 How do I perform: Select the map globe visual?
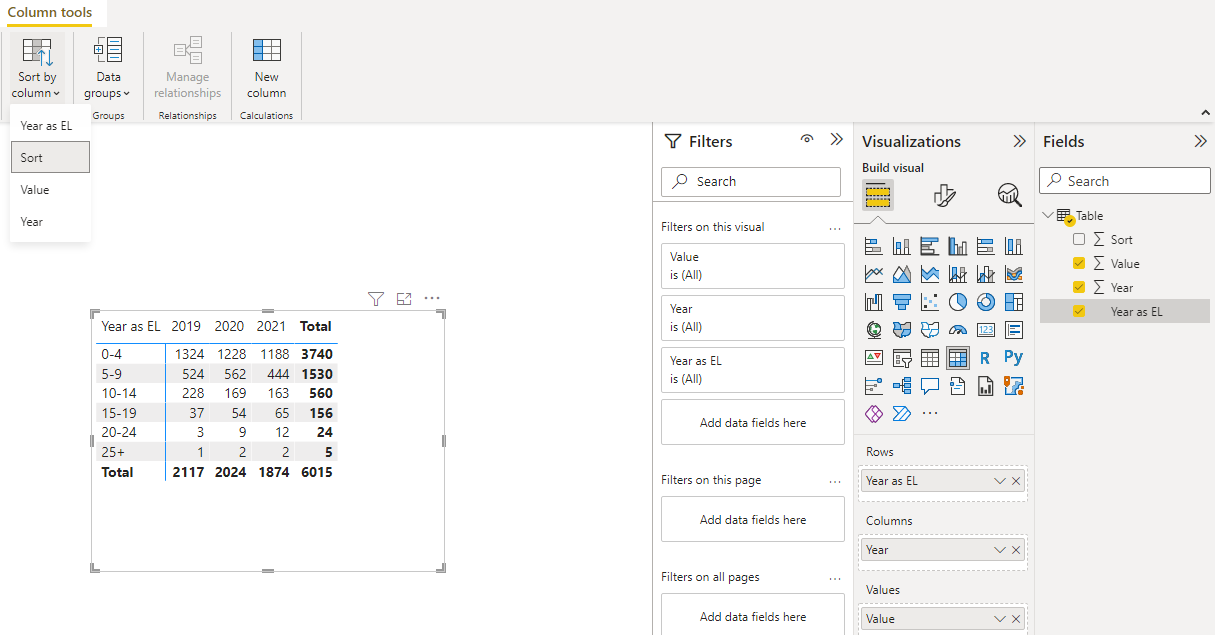click(x=873, y=330)
